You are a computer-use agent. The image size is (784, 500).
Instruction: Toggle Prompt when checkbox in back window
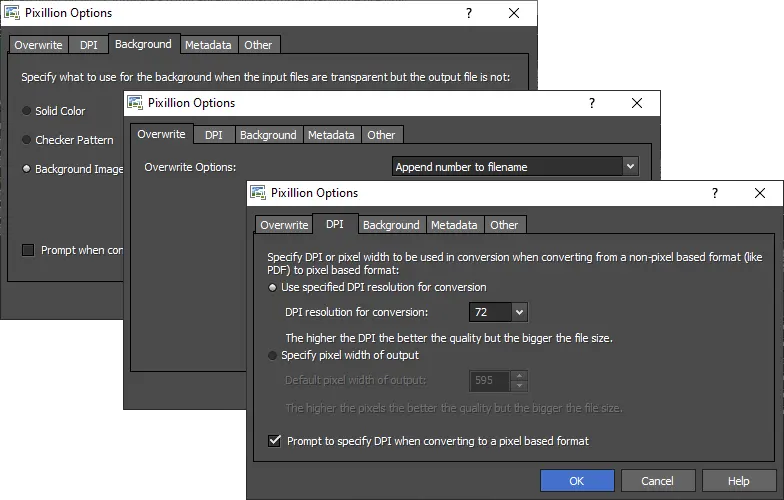28,250
